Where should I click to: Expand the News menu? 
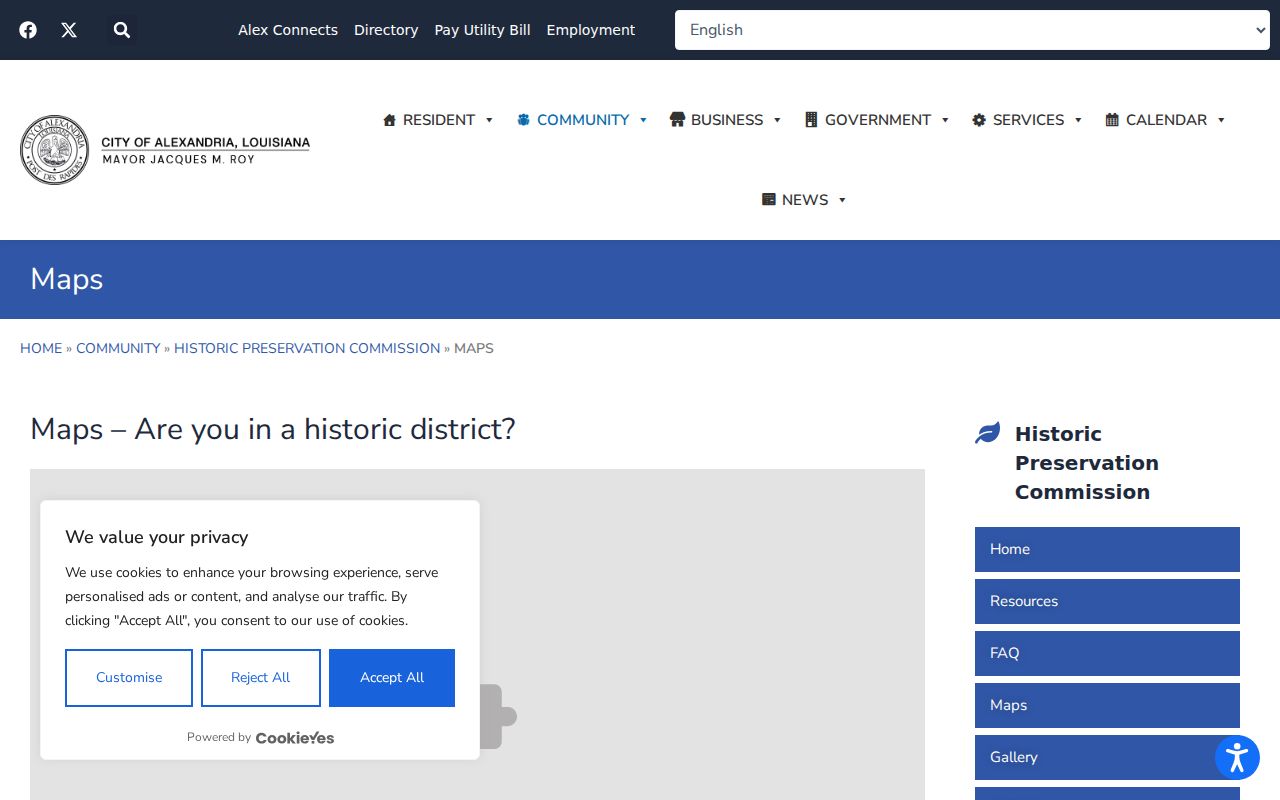click(804, 200)
